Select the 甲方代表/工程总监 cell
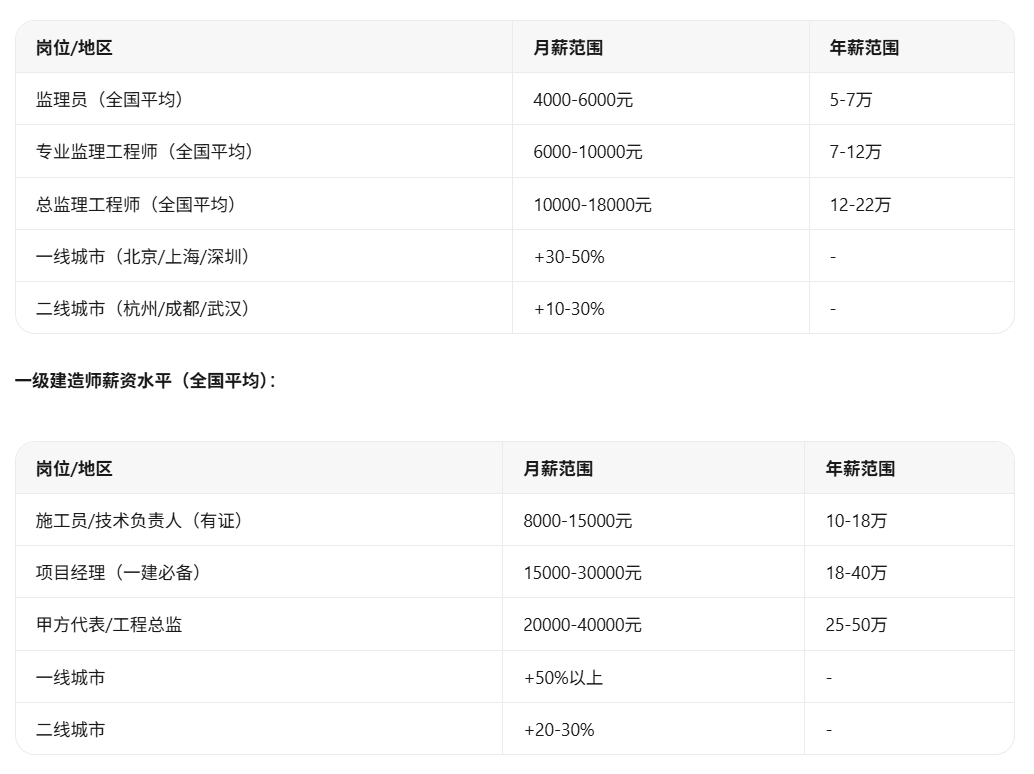This screenshot has height=774, width=1034. (109, 625)
